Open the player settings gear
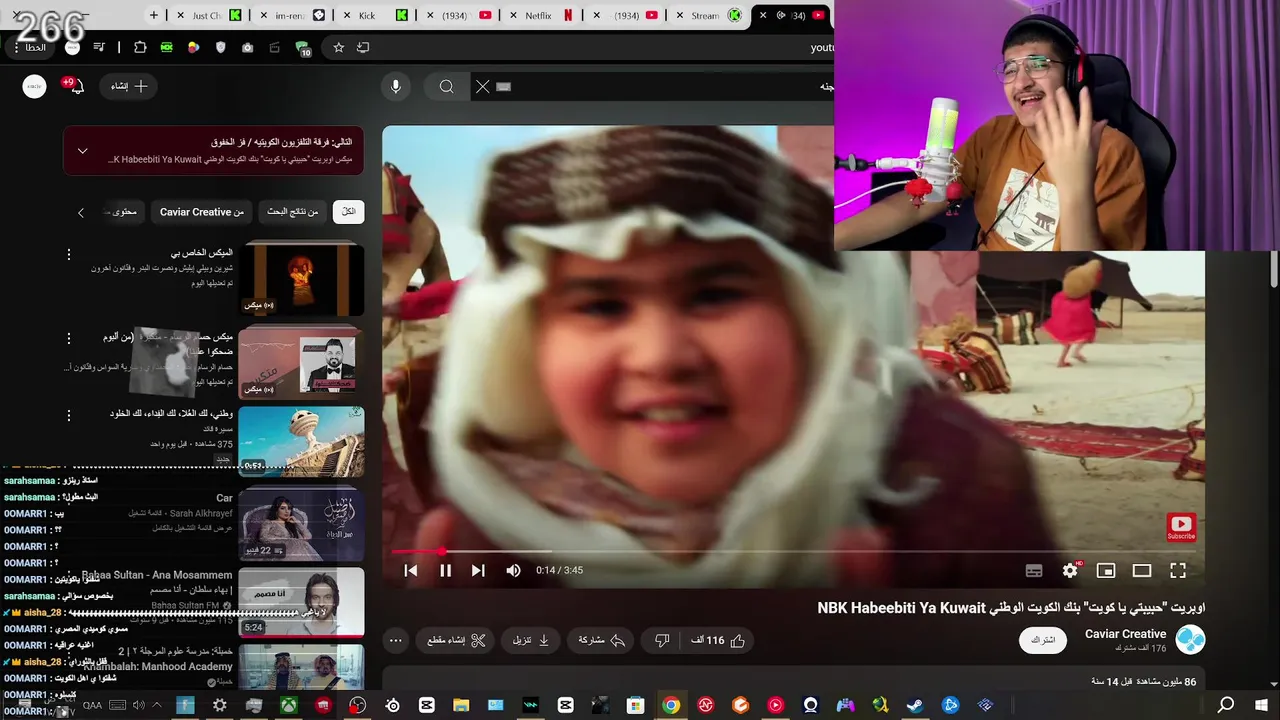1280x720 pixels. (x=1070, y=570)
